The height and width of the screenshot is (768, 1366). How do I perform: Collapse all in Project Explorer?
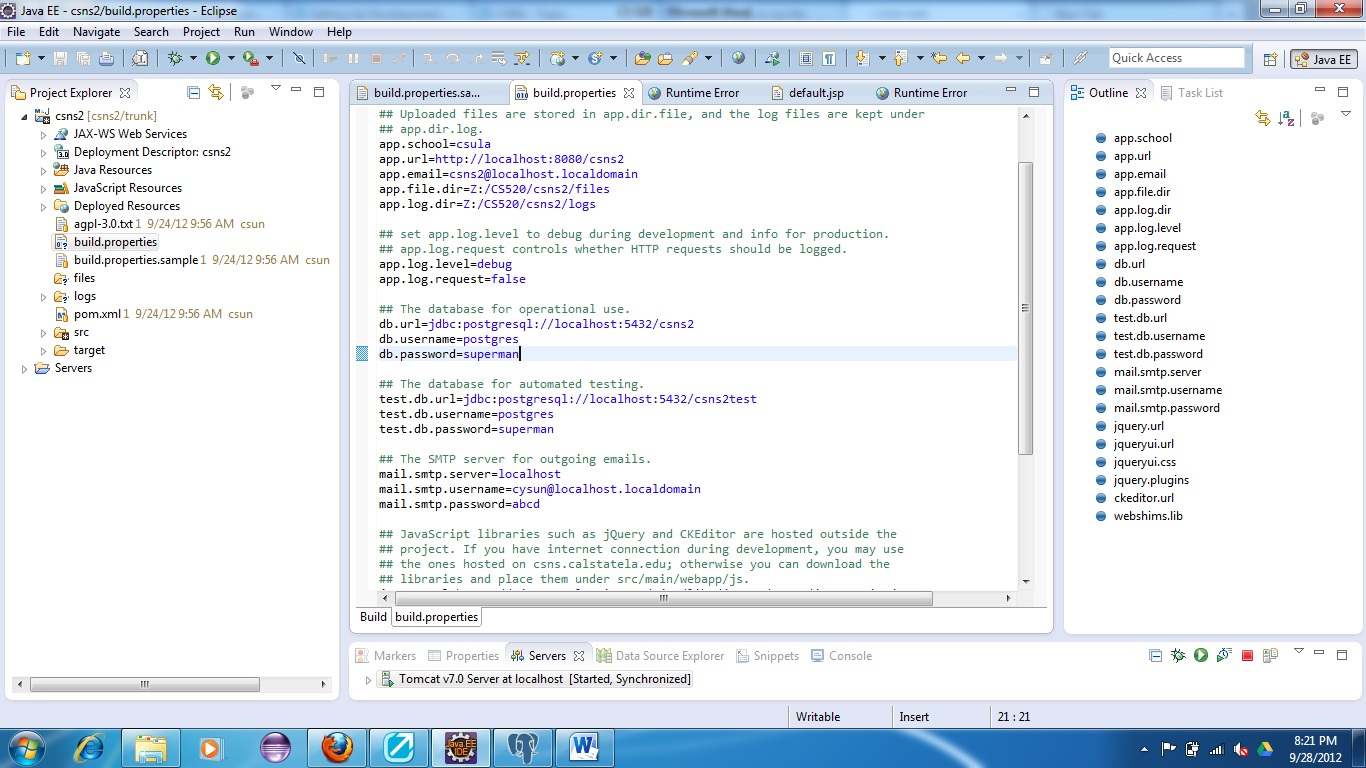pos(194,93)
